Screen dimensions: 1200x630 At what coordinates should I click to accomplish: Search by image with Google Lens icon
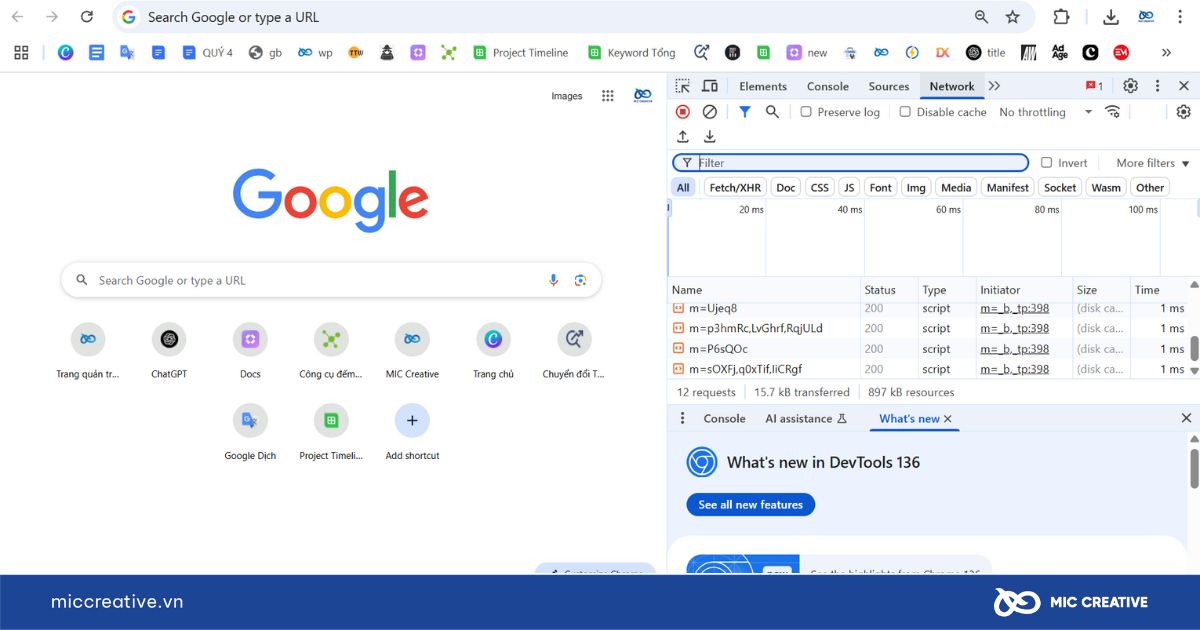point(580,280)
